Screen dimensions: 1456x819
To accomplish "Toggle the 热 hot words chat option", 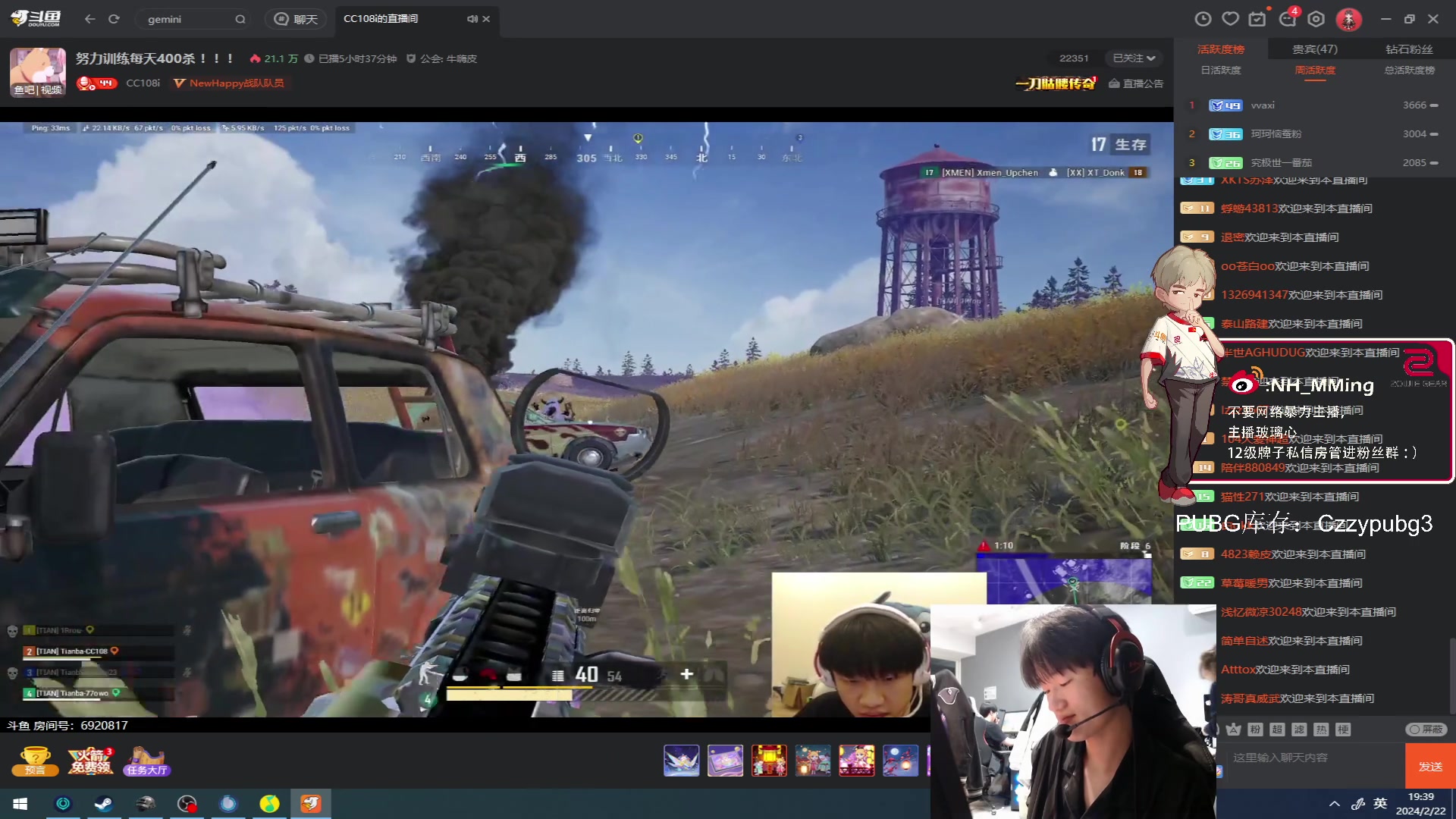I will pos(1321,729).
